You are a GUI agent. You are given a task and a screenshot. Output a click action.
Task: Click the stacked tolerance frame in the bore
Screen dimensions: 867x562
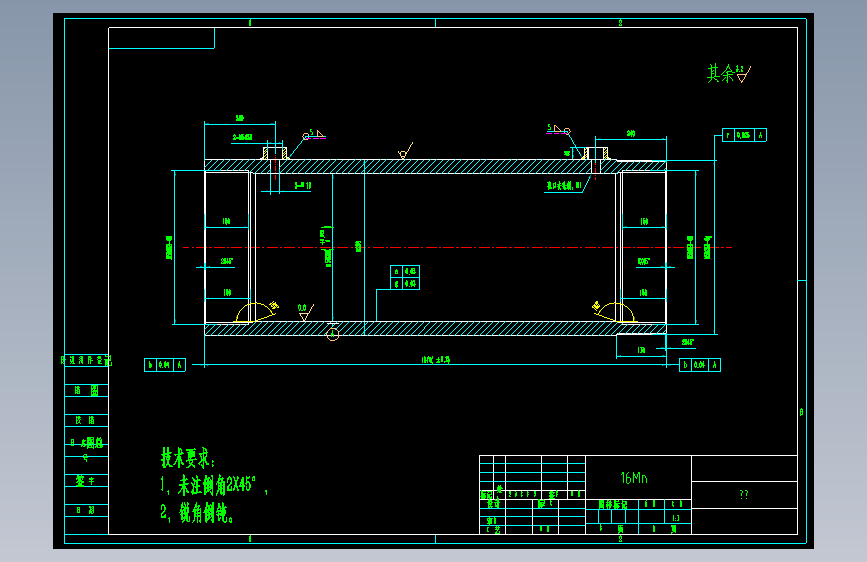coord(405,278)
